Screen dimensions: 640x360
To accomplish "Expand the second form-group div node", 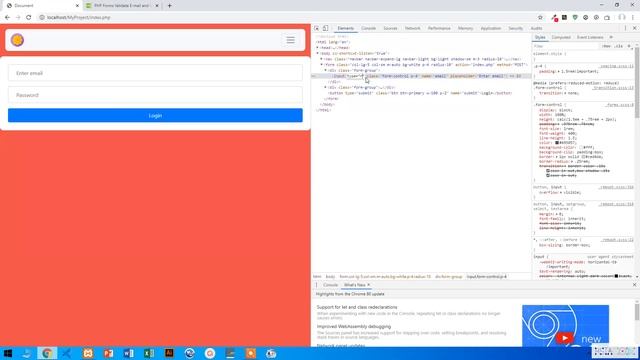I will click(x=326, y=87).
